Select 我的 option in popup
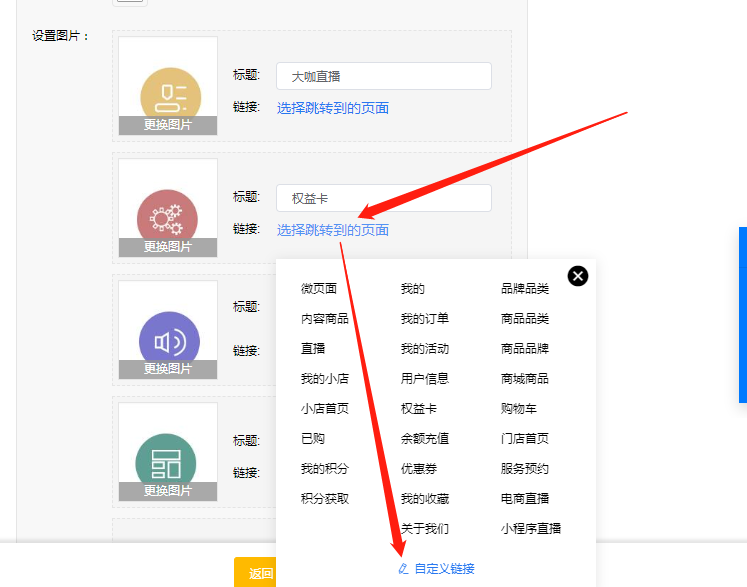The image size is (747, 587). [x=413, y=289]
